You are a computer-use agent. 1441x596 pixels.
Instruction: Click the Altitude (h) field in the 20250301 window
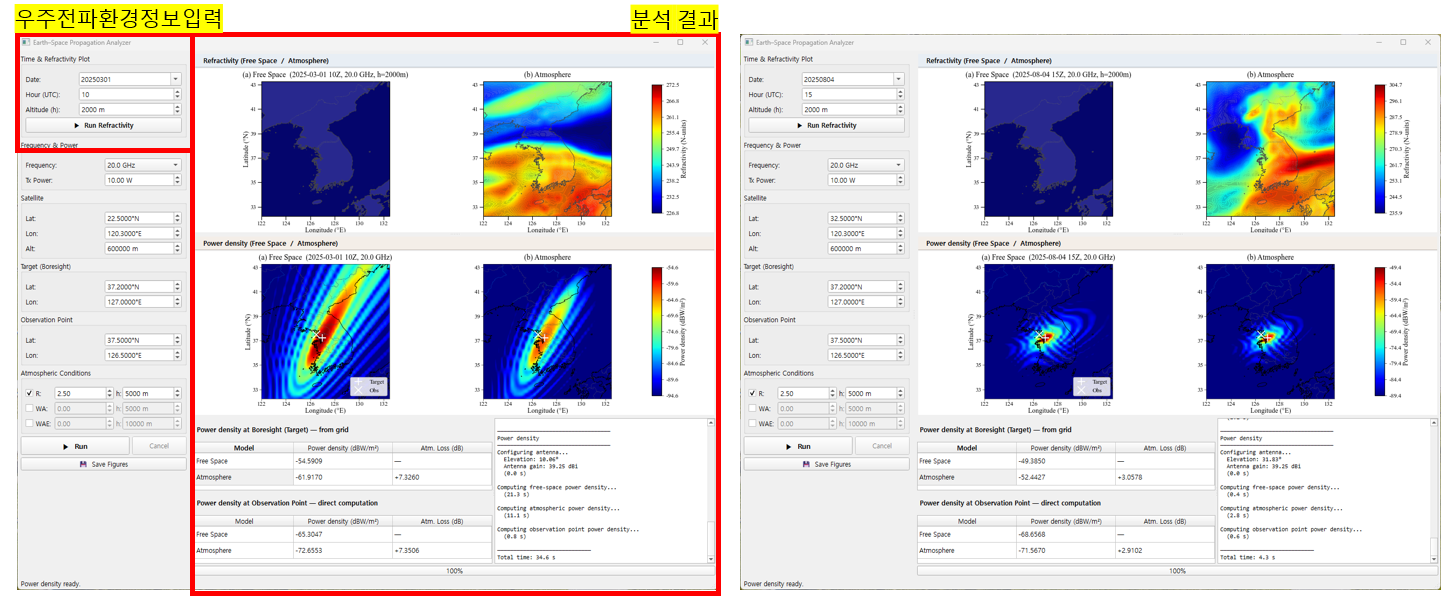[x=130, y=109]
